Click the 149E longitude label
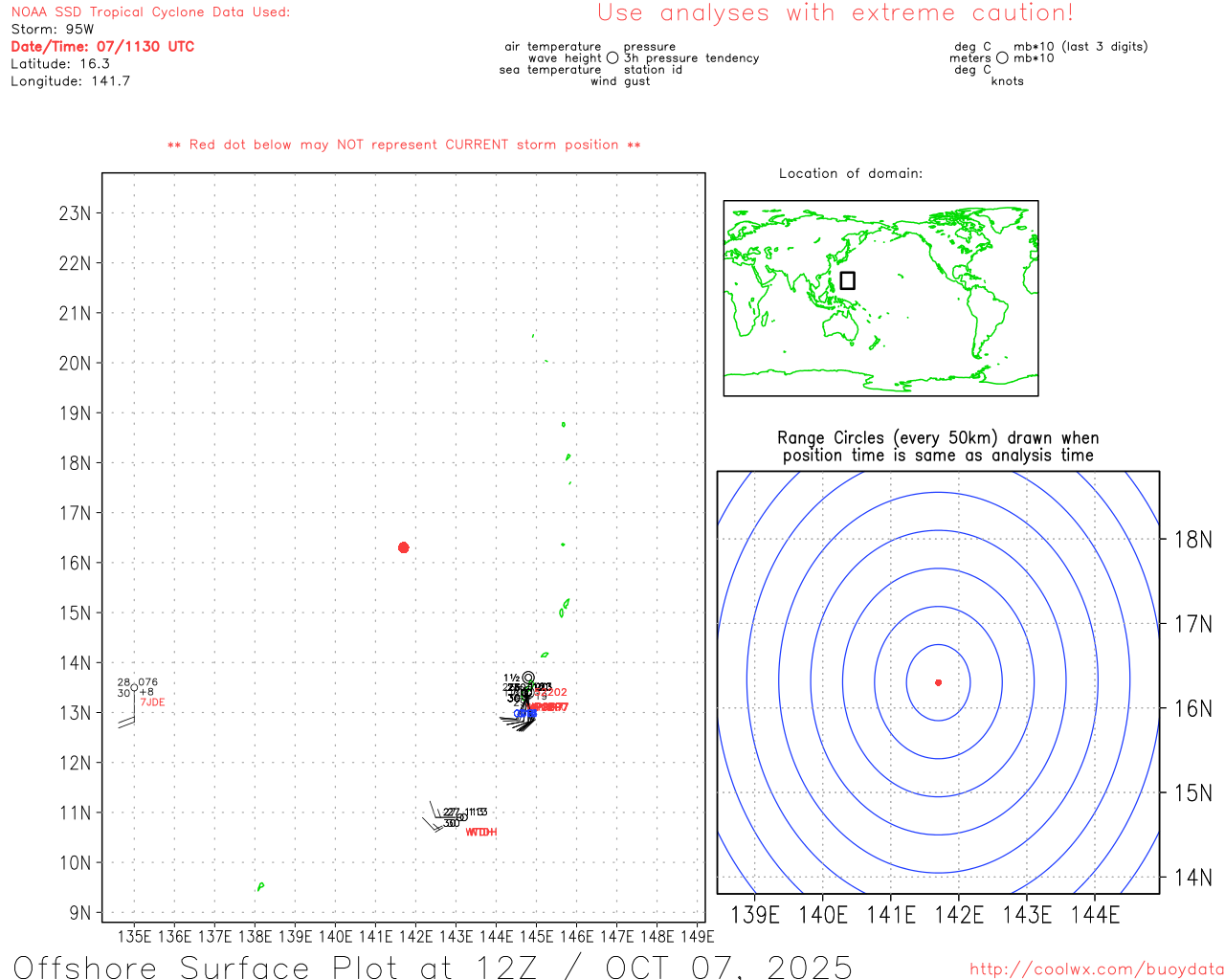Viewport: 1225px width, 980px height. [698, 937]
